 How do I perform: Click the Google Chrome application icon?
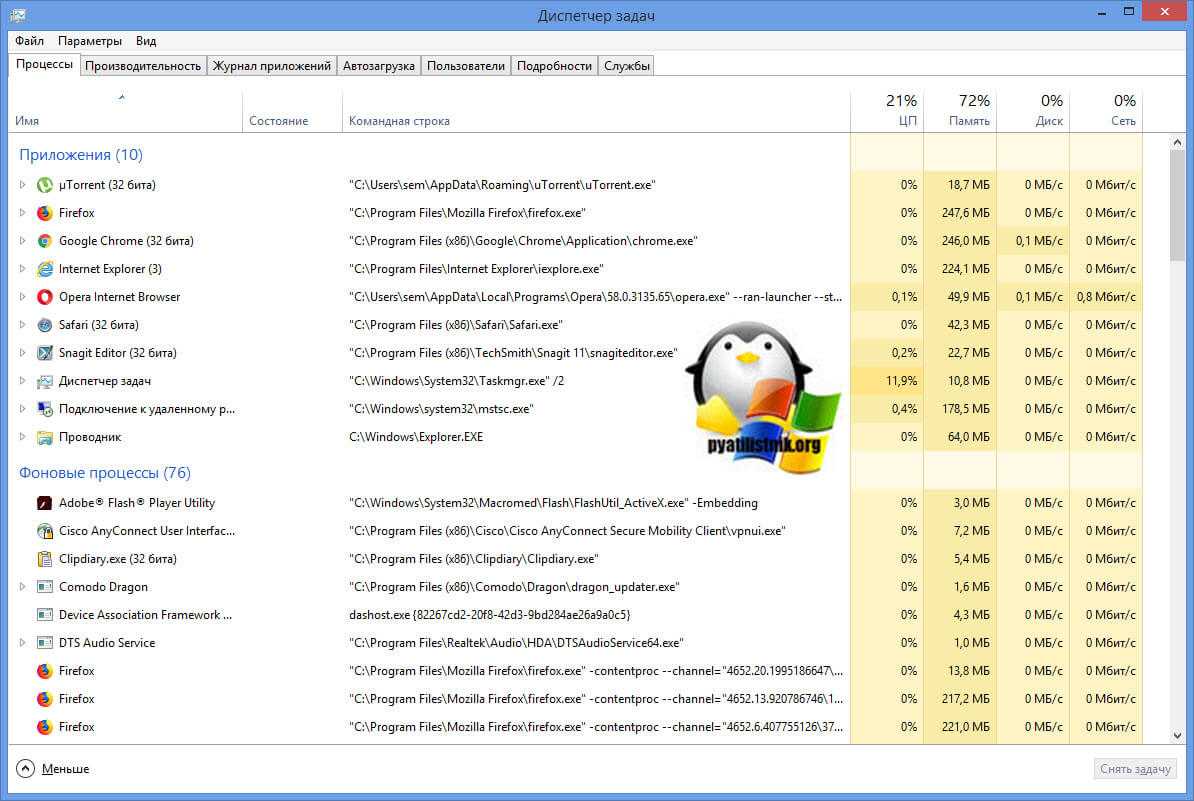coord(44,241)
